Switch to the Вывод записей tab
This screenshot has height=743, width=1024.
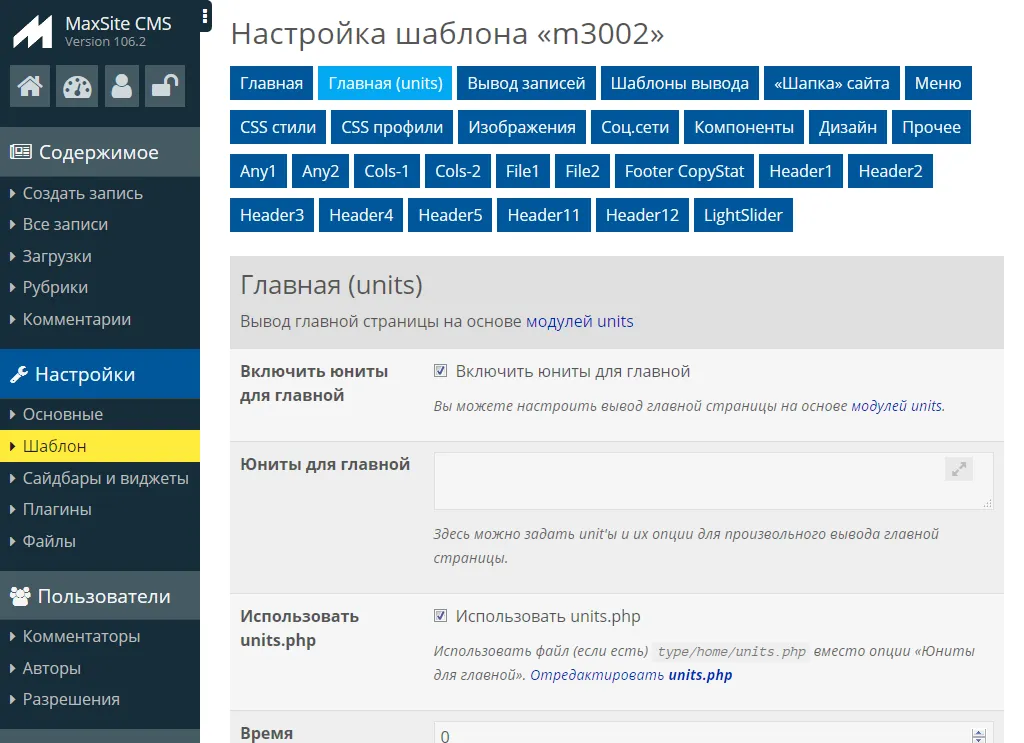[526, 83]
